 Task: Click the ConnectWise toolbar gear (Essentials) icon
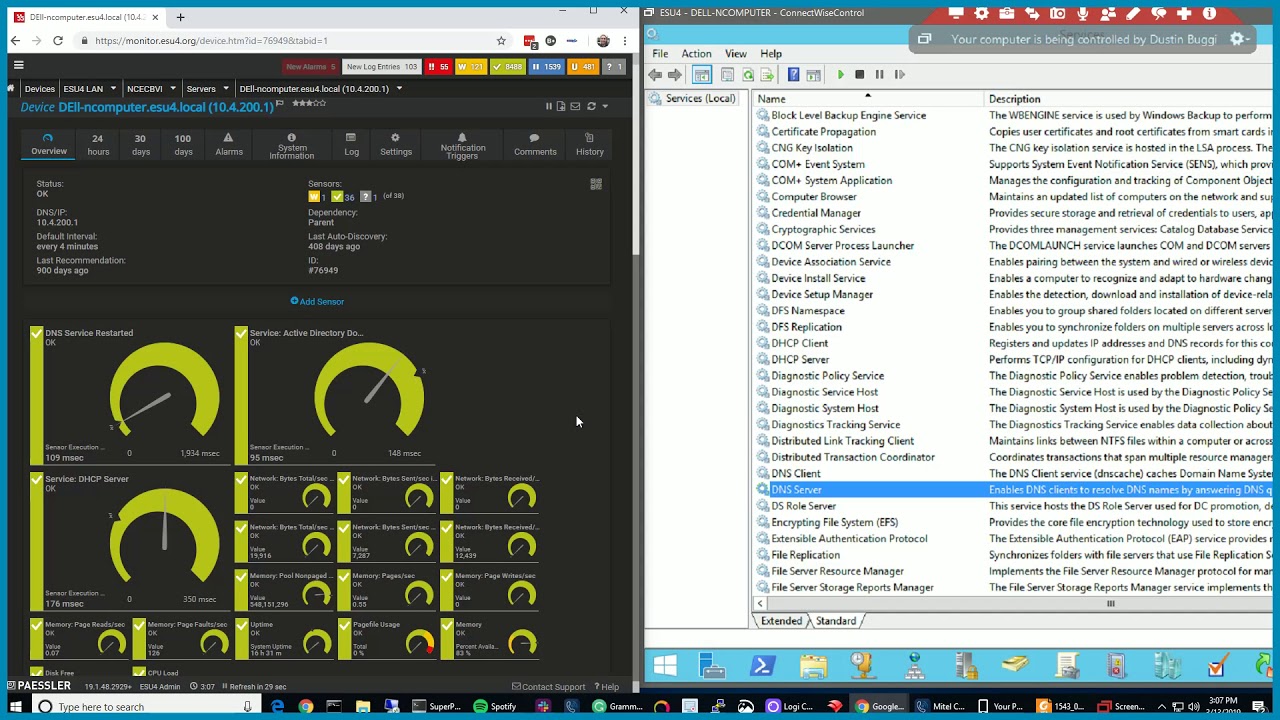(x=981, y=13)
